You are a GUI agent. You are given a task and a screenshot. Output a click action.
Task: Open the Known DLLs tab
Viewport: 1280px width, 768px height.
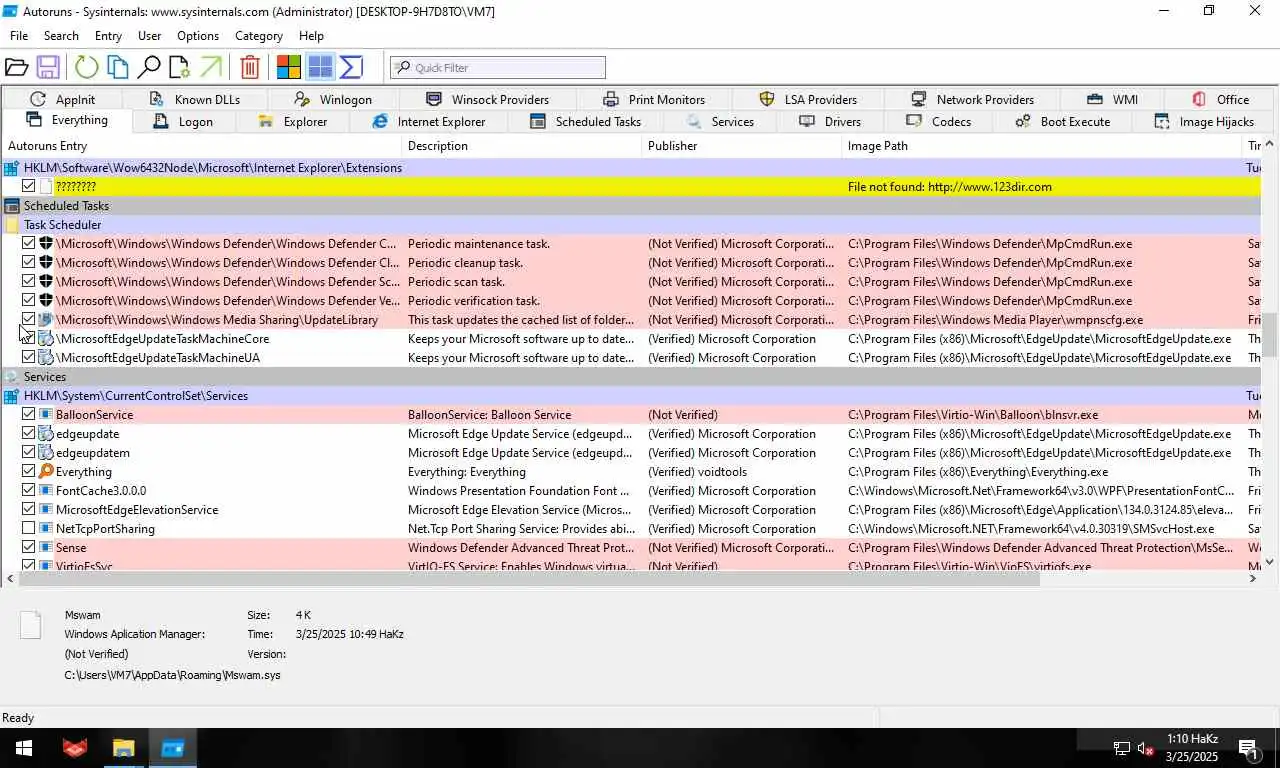(195, 99)
